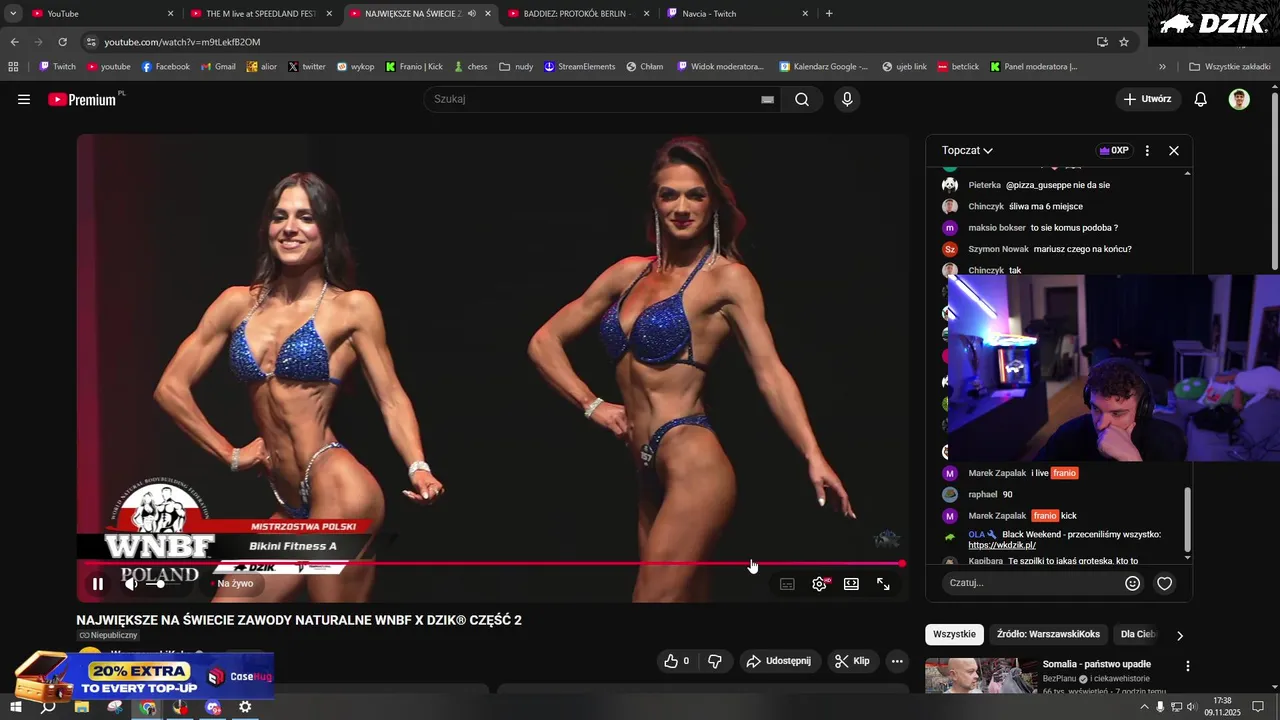
Task: Open the nudy bookmarks folder
Action: pyautogui.click(x=516, y=67)
